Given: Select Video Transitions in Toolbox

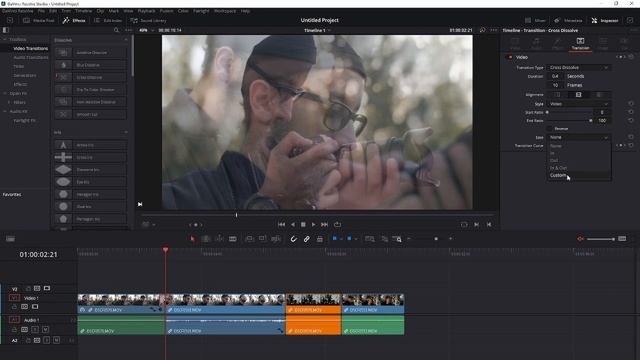Looking at the screenshot, I should click(31, 49).
